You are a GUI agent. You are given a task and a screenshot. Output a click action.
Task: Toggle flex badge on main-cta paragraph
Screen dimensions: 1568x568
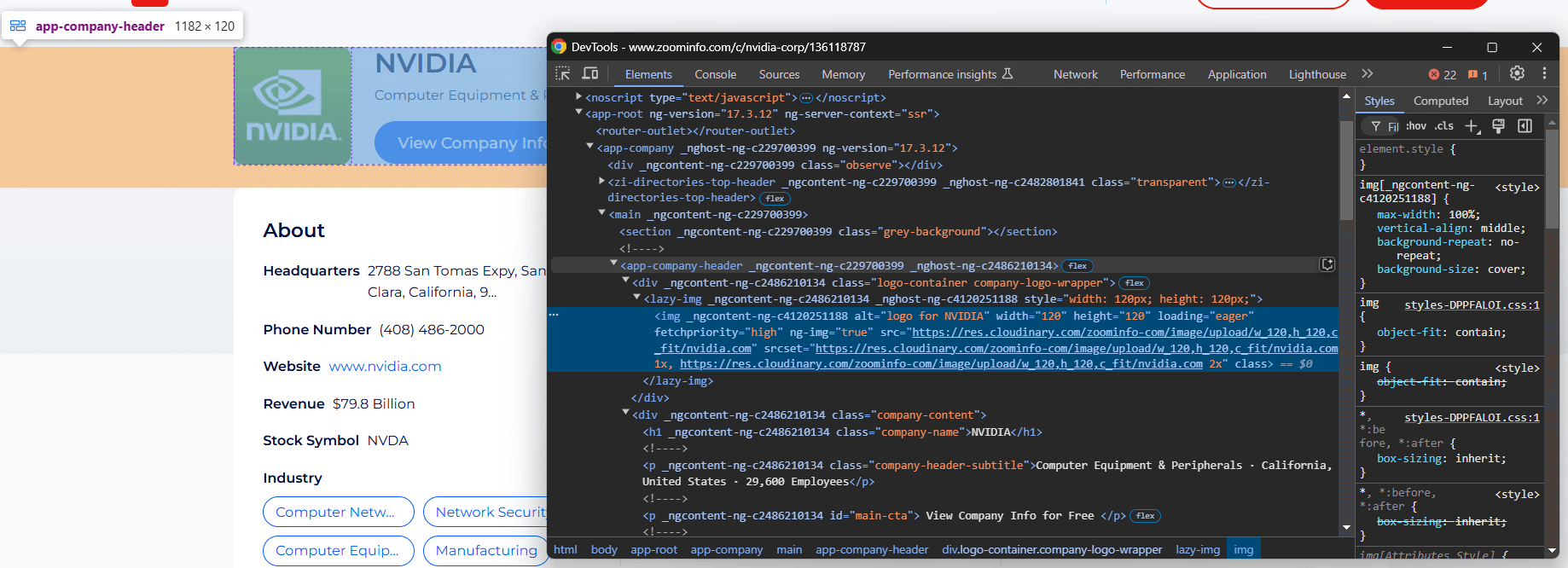[x=1146, y=516]
